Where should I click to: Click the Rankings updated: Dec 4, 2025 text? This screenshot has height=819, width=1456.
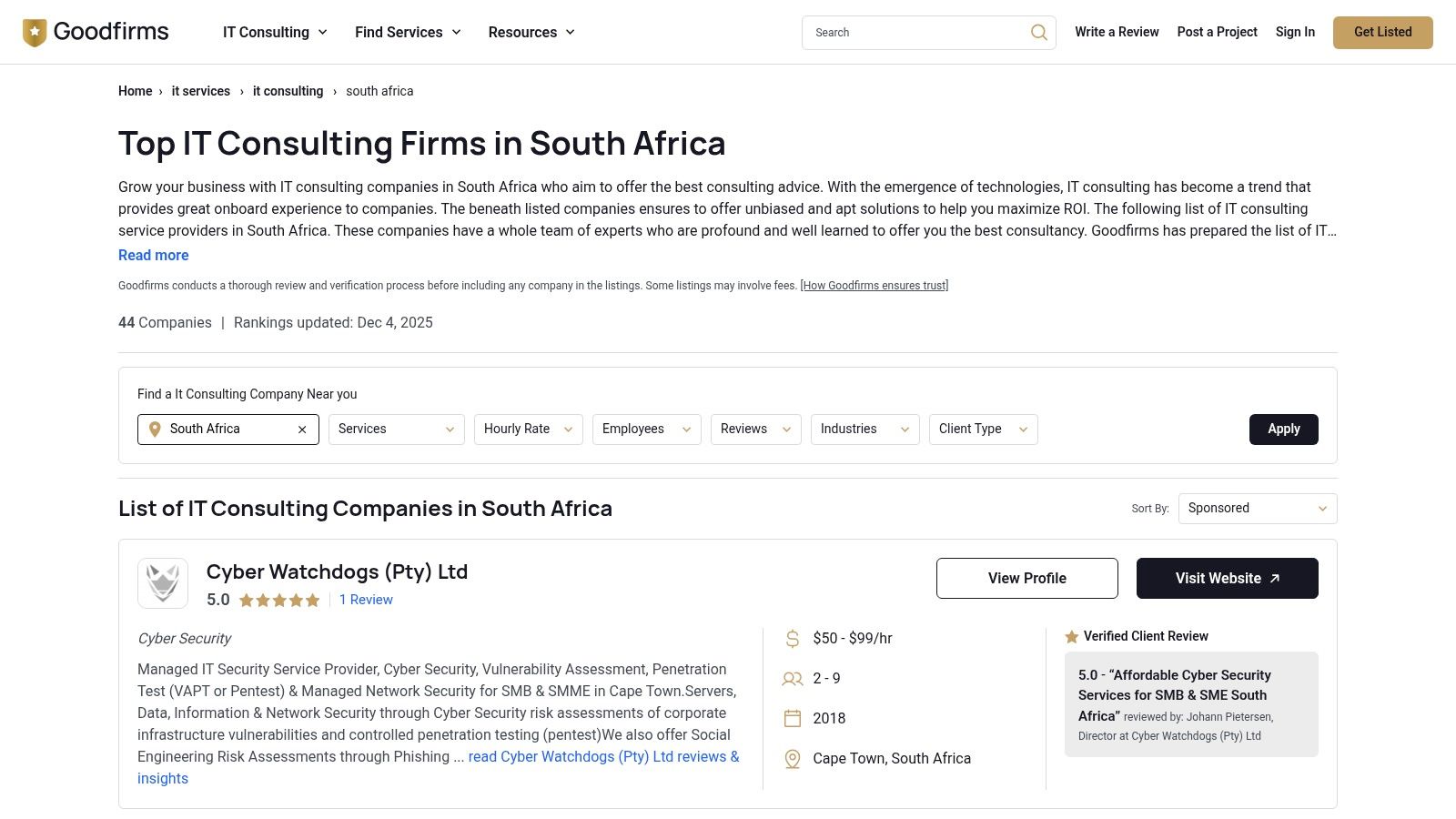[x=333, y=323]
